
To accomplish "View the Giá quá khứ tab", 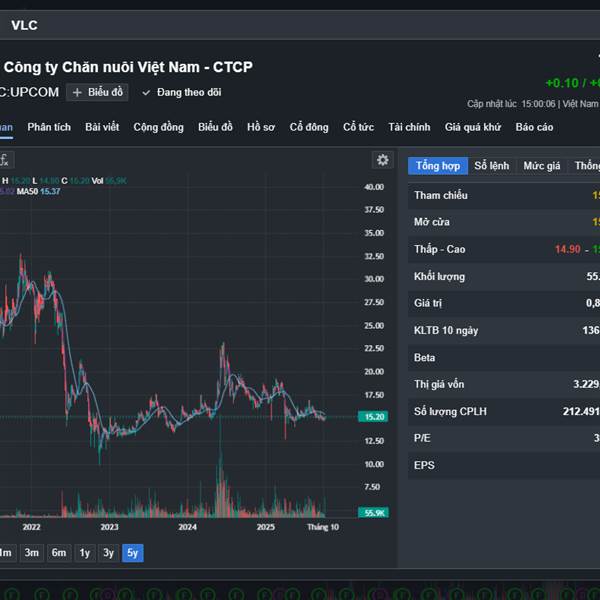I will (473, 127).
